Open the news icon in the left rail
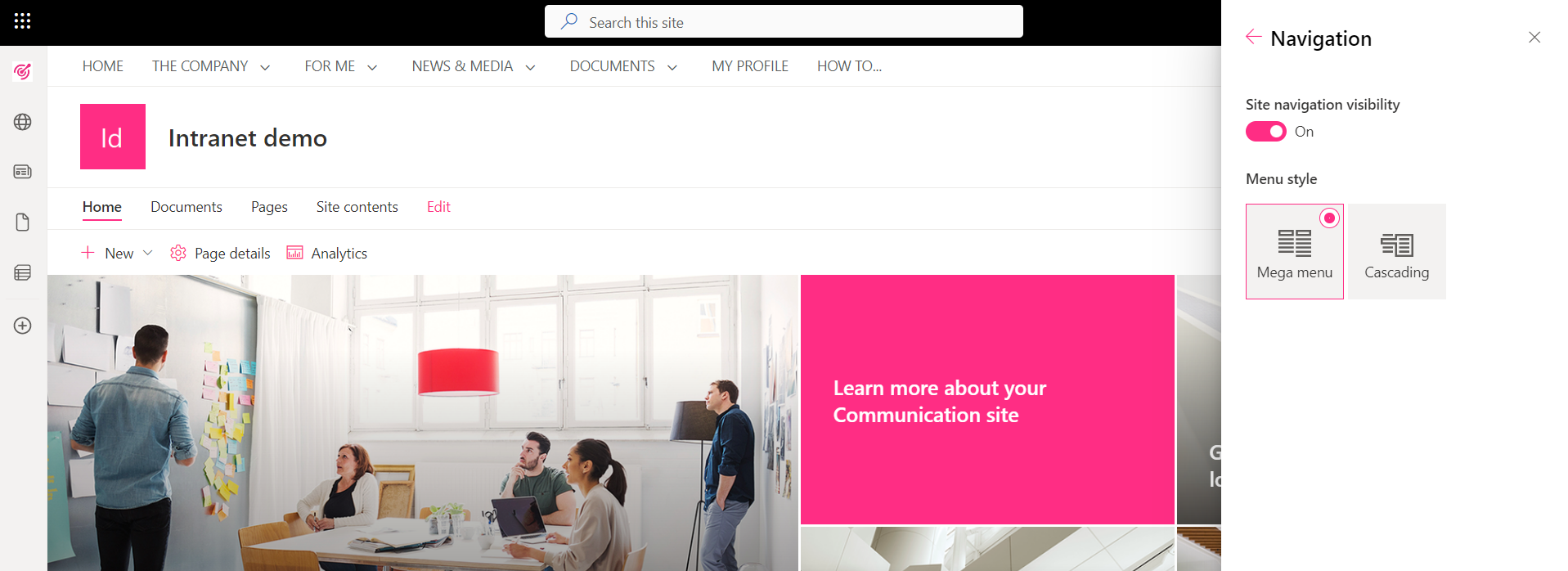The image size is (1568, 571). 23,172
